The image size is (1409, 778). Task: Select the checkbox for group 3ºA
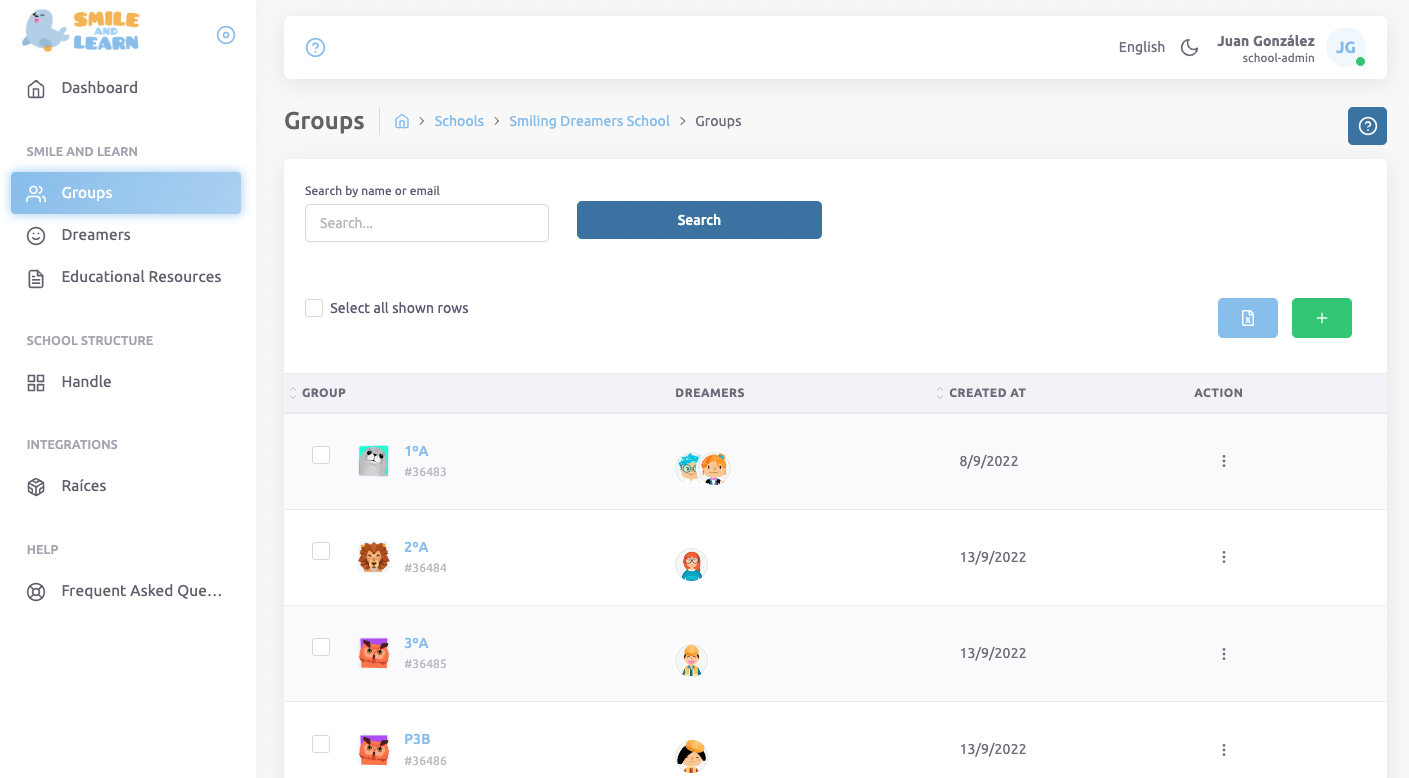[321, 647]
